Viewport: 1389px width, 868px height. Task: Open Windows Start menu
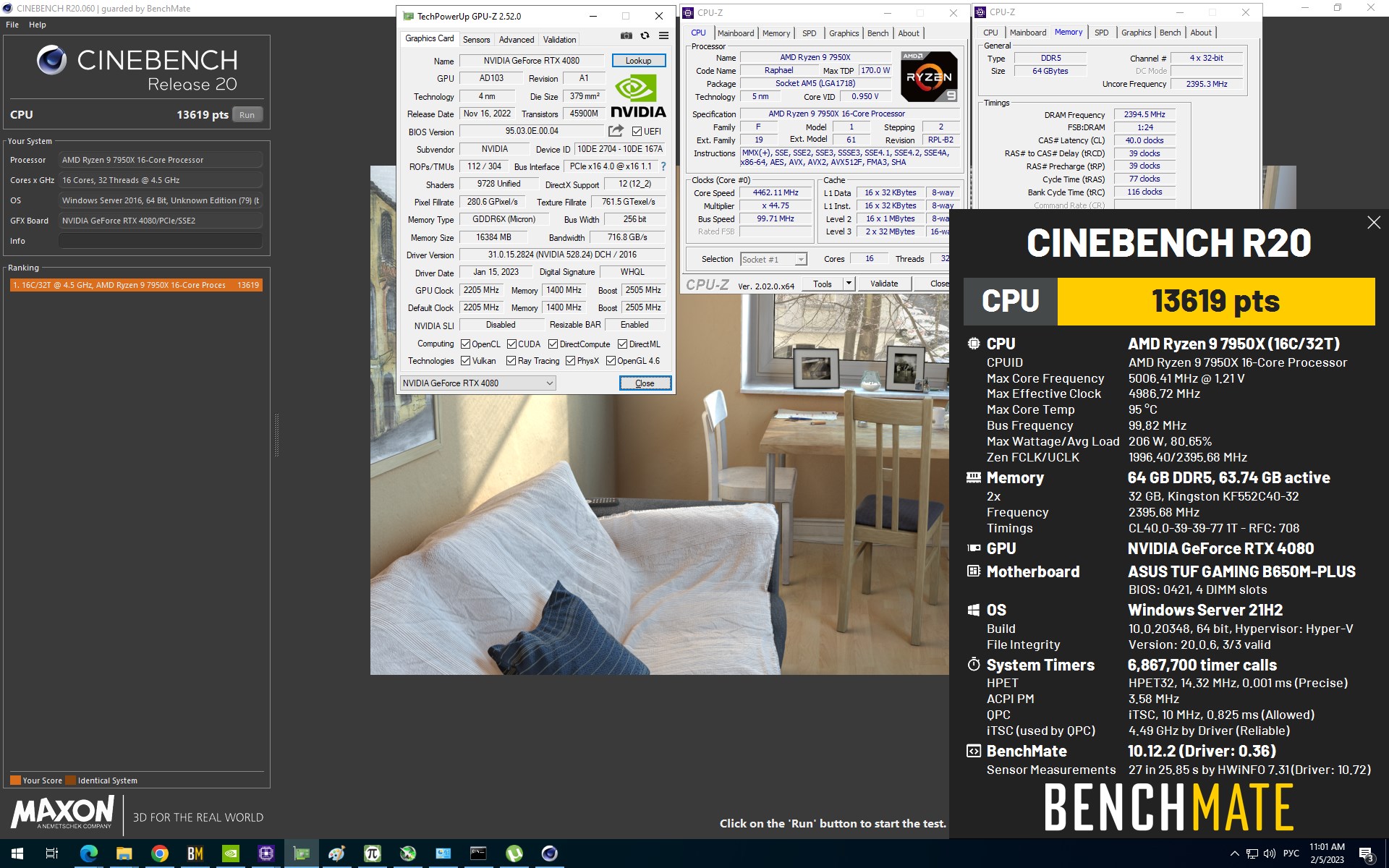click(x=17, y=854)
